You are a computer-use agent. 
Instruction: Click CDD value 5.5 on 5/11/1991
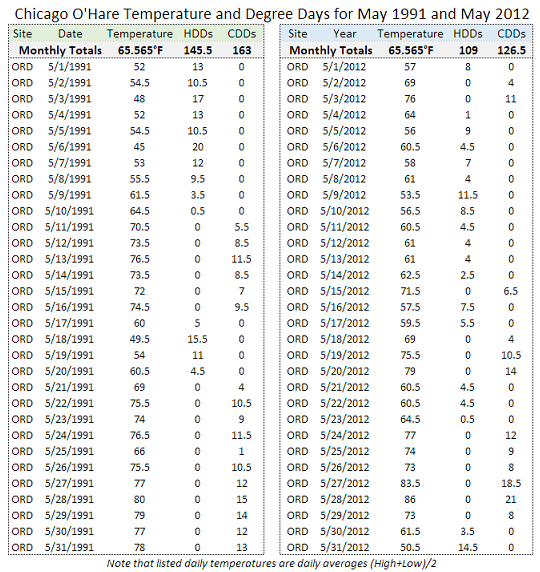pos(242,227)
